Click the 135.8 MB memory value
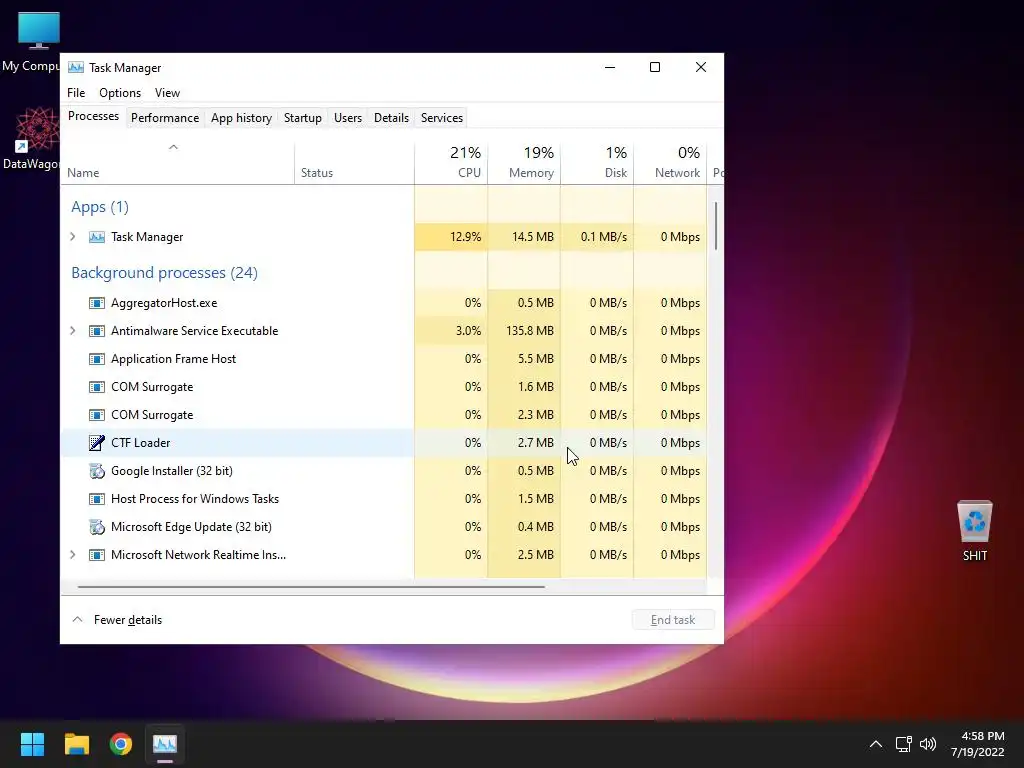The image size is (1024, 768). (x=530, y=331)
